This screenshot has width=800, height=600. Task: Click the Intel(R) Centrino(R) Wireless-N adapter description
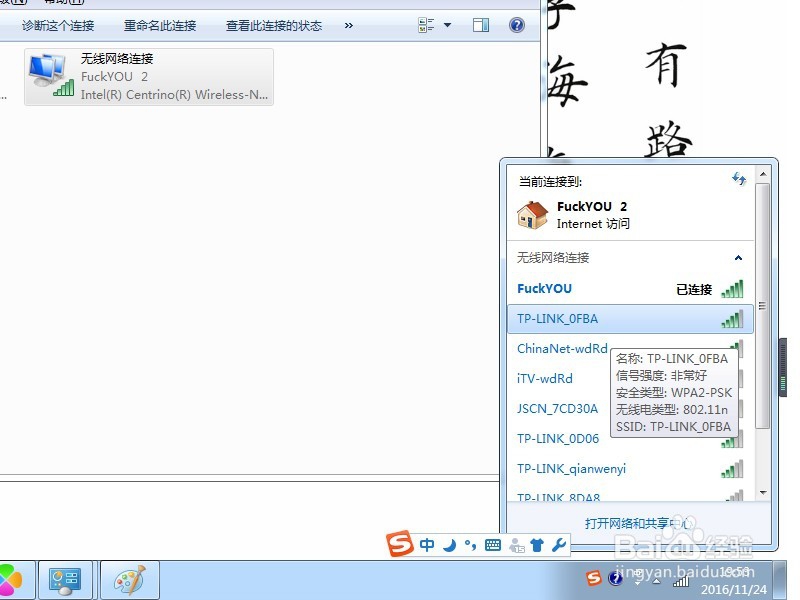174,95
